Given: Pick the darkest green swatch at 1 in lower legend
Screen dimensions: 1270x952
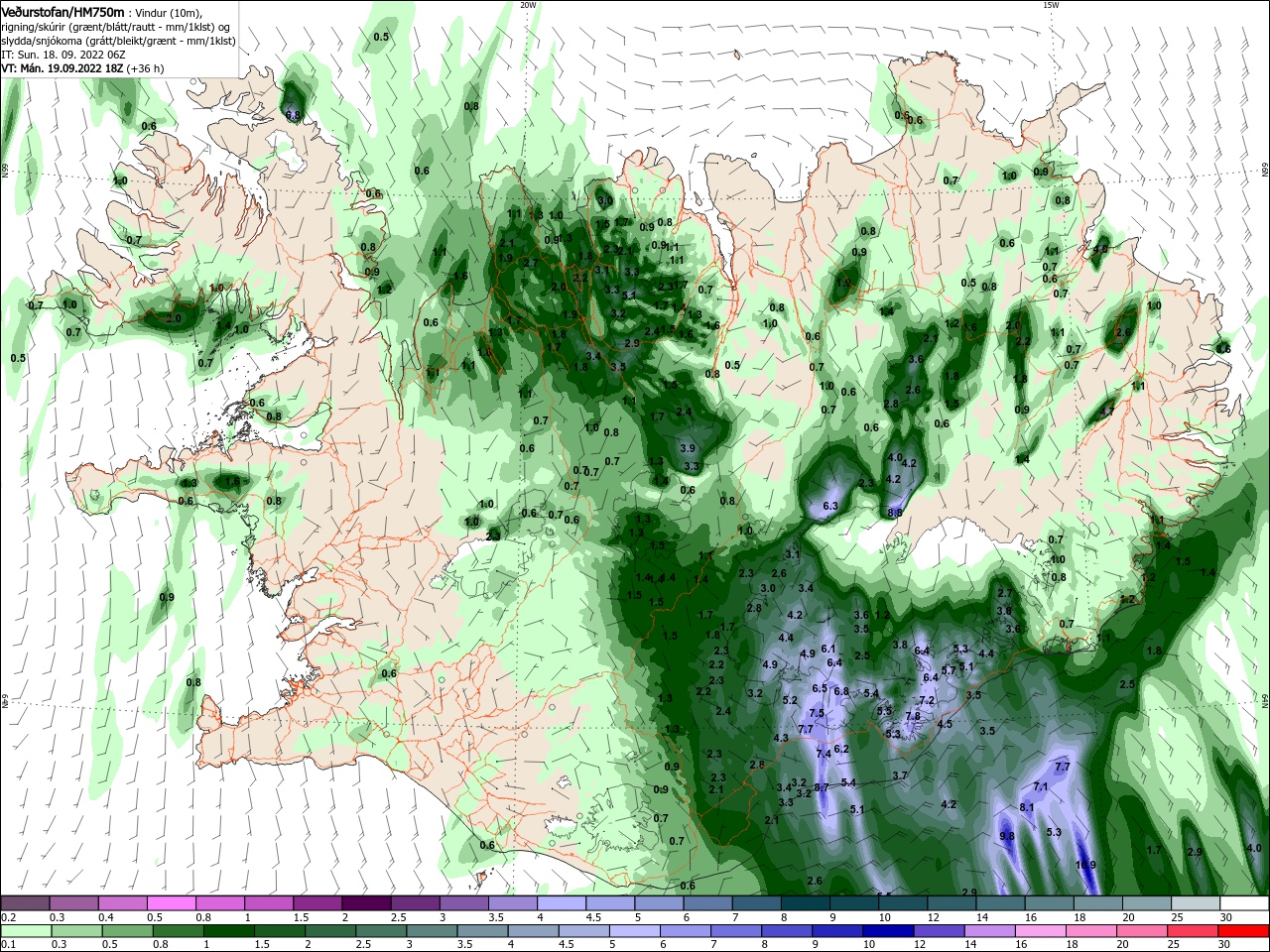Looking at the screenshot, I should point(228,931).
